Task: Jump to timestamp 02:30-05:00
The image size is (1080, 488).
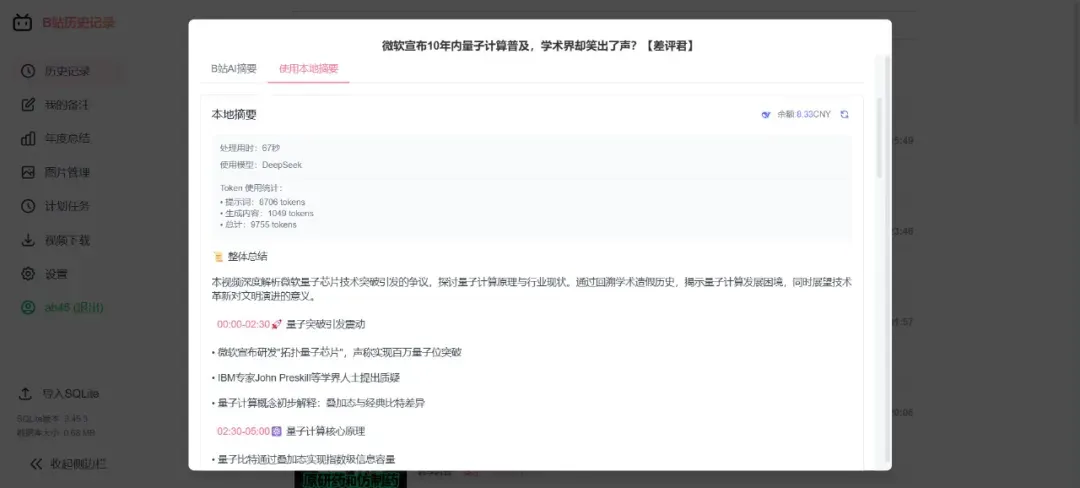Action: coord(243,432)
